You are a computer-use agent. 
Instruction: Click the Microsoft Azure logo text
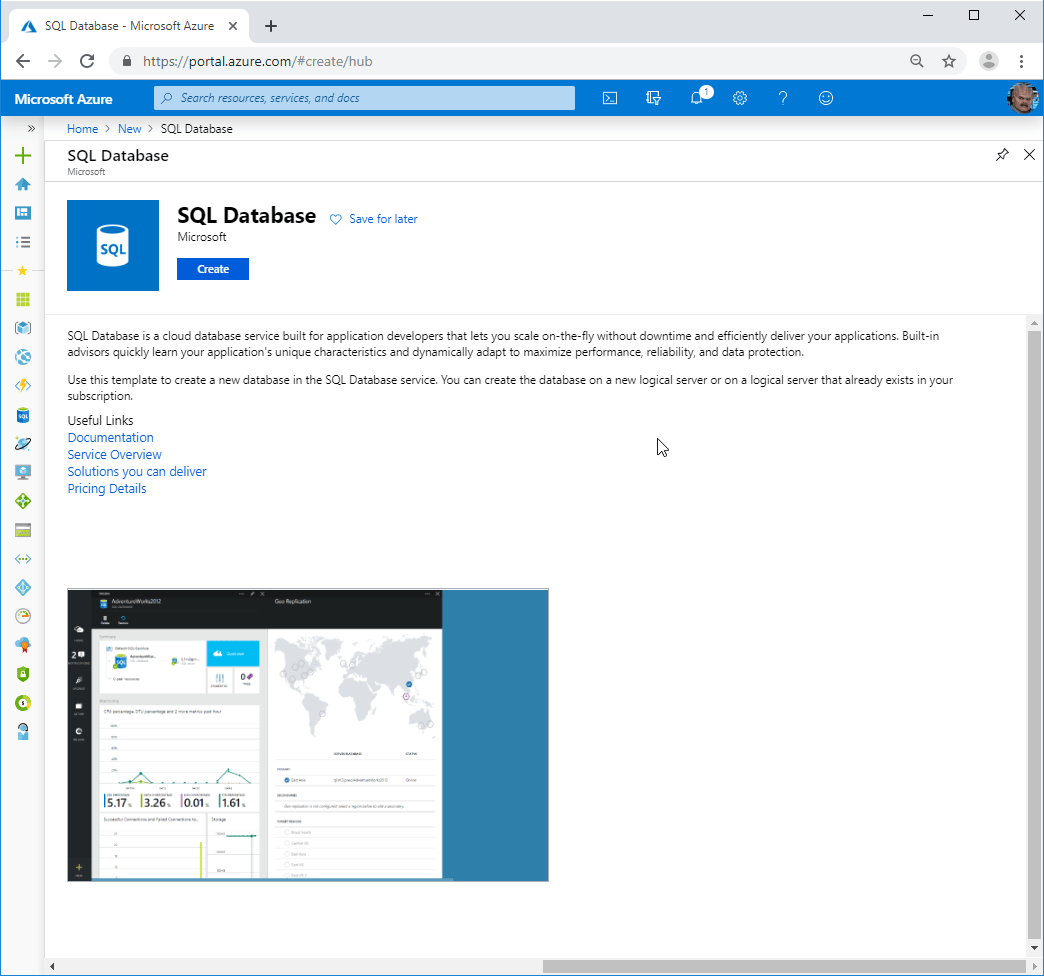[x=63, y=99]
